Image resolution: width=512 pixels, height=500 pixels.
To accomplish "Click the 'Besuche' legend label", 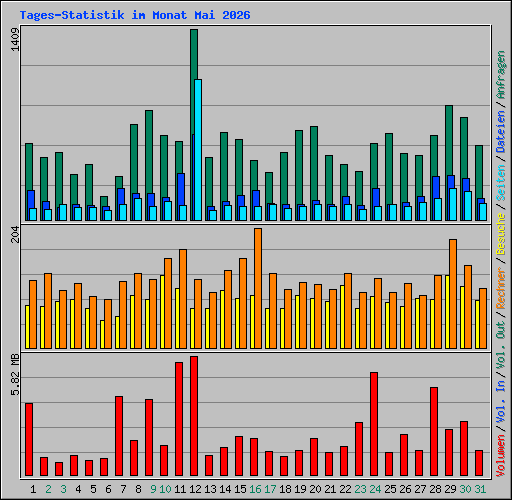I will (501, 234).
